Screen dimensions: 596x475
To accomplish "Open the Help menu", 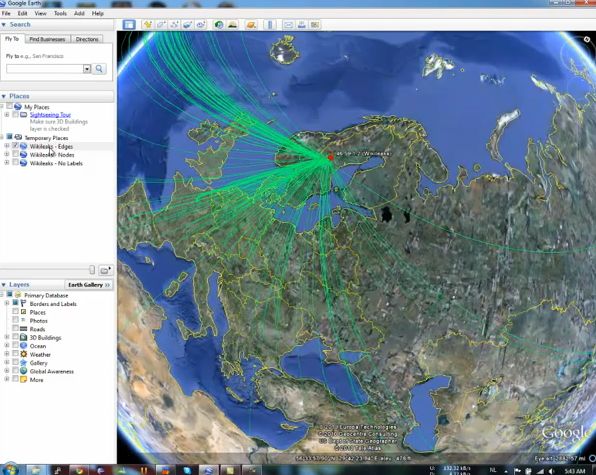I will [98, 13].
